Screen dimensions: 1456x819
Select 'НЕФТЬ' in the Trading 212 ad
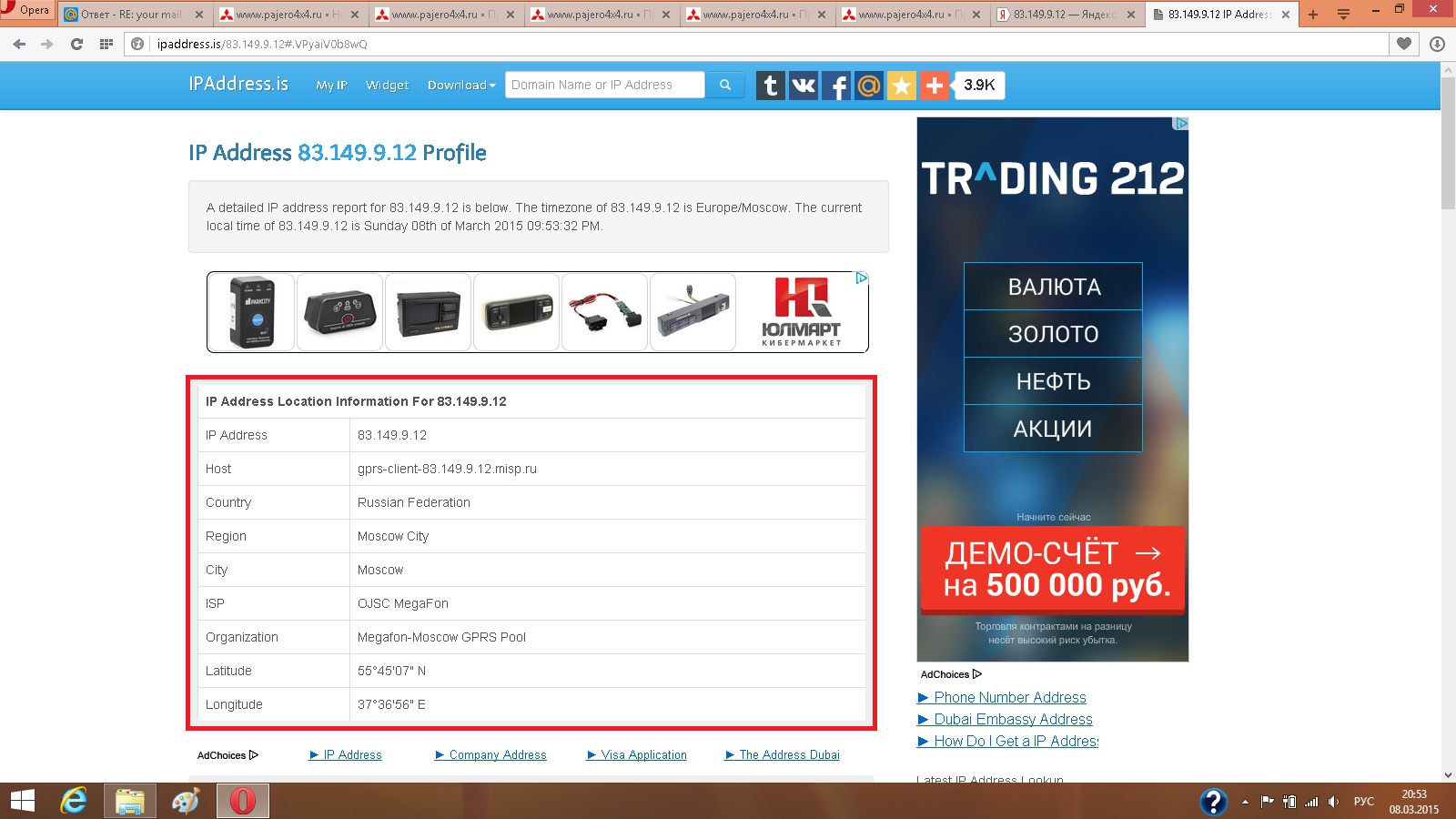(1053, 381)
